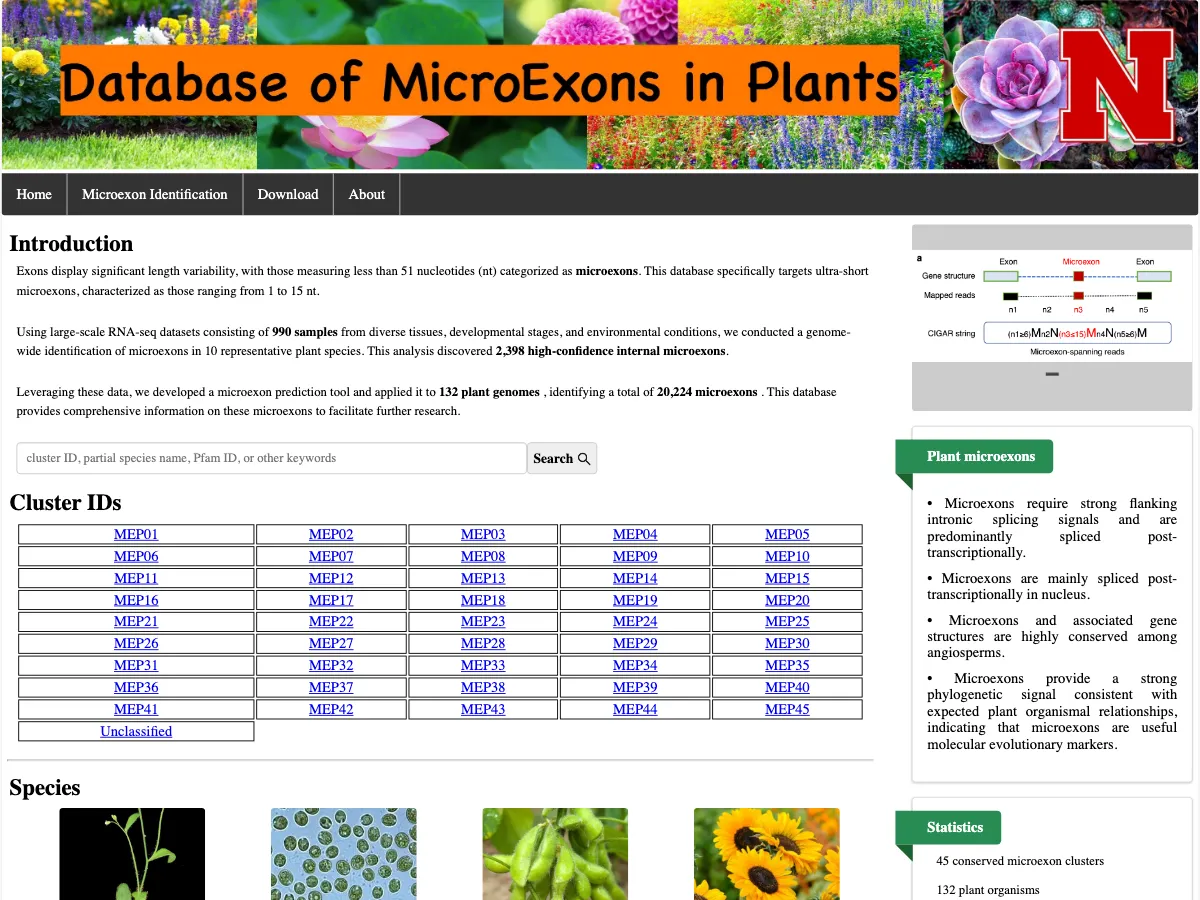Image resolution: width=1200 pixels, height=900 pixels.
Task: Open the MEP33 entry
Action: point(483,665)
